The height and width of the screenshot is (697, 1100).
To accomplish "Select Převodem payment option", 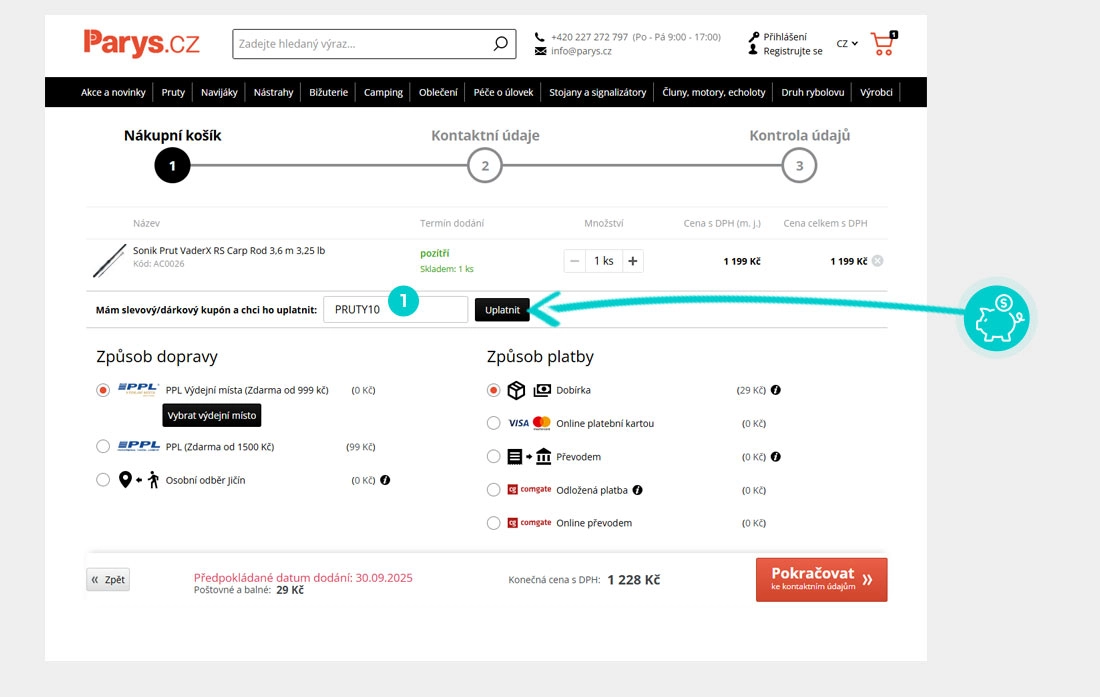I will click(x=493, y=456).
